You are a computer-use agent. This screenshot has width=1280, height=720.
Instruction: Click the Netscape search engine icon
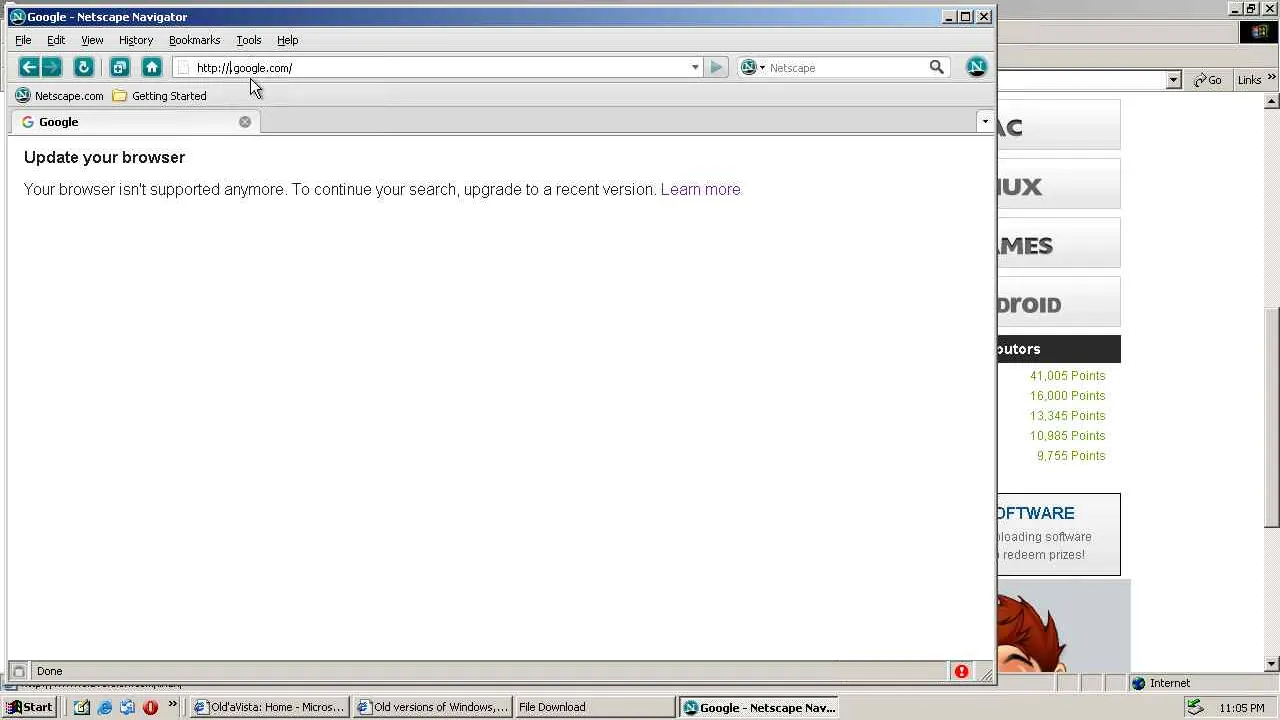748,67
